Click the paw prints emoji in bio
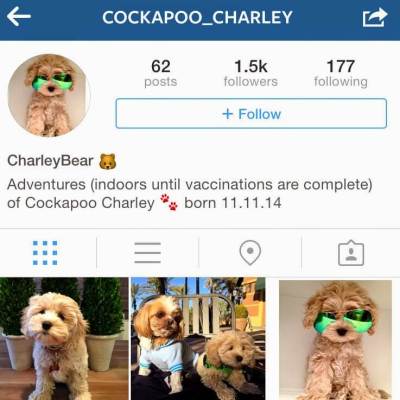The width and height of the screenshot is (400, 400). tap(169, 202)
